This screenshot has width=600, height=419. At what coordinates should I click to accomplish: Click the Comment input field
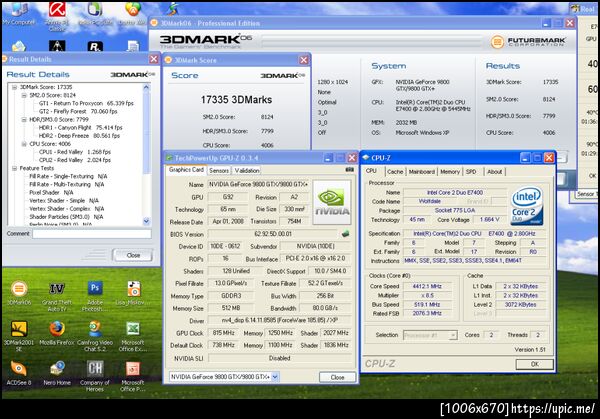pyautogui.click(x=92, y=233)
